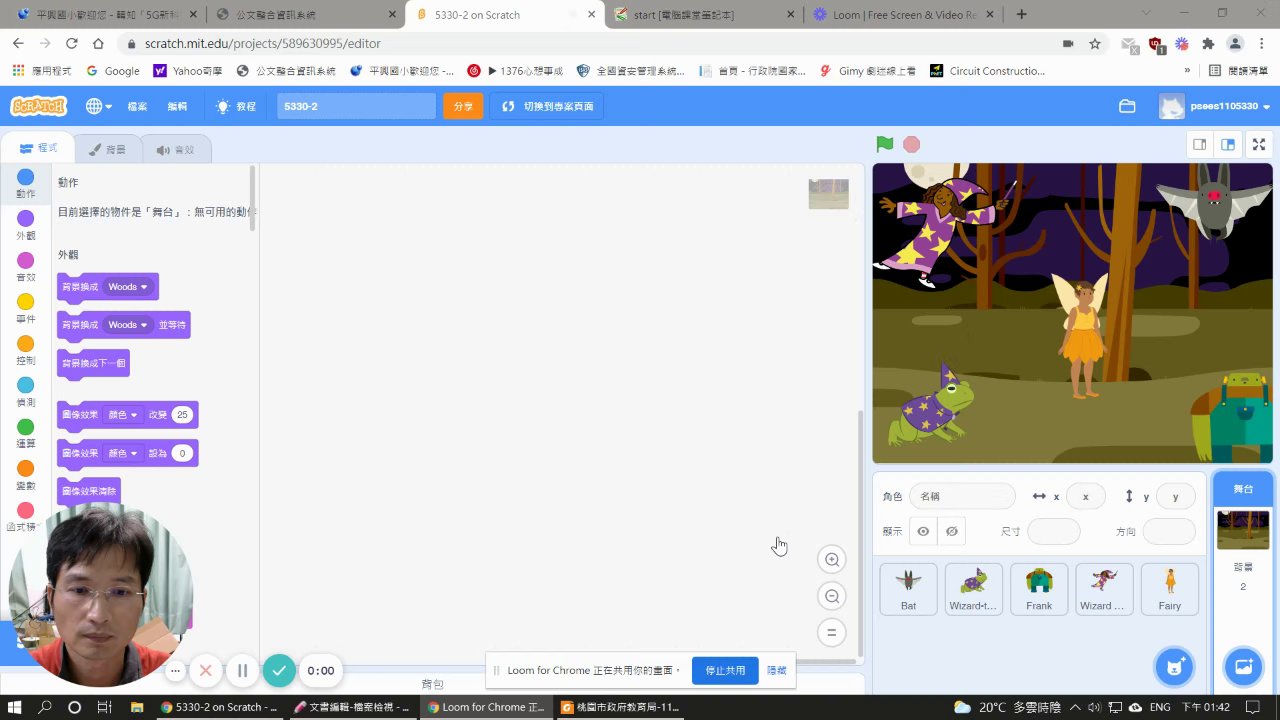Pause the Loom recording

coord(242,670)
